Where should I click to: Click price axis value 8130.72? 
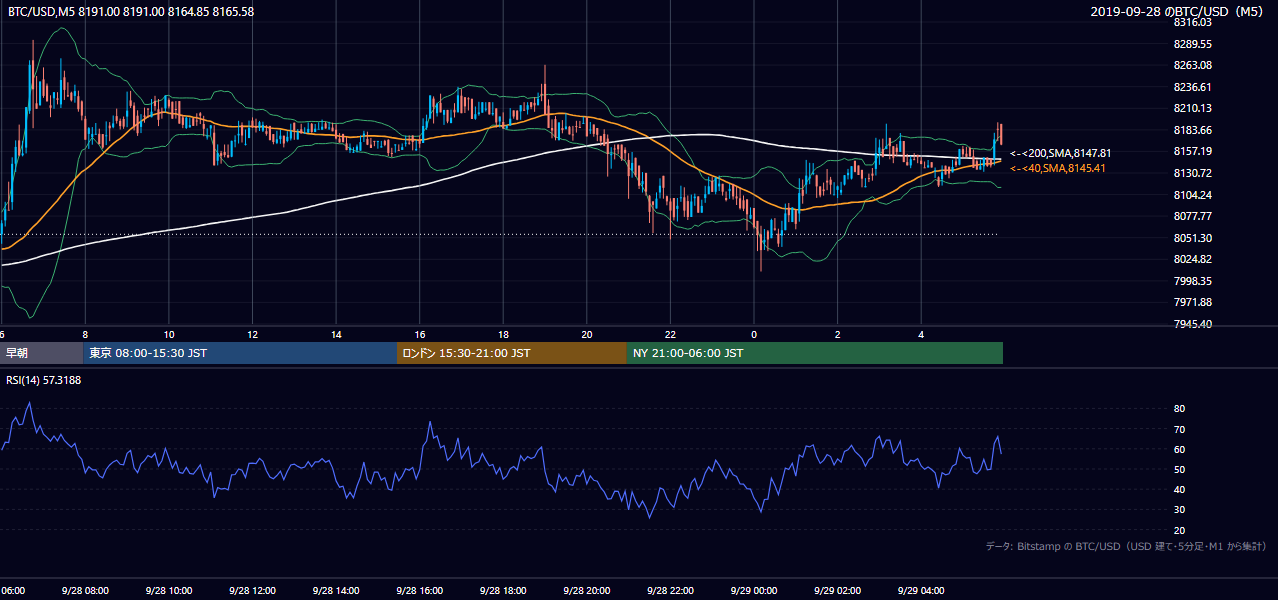pos(1193,173)
